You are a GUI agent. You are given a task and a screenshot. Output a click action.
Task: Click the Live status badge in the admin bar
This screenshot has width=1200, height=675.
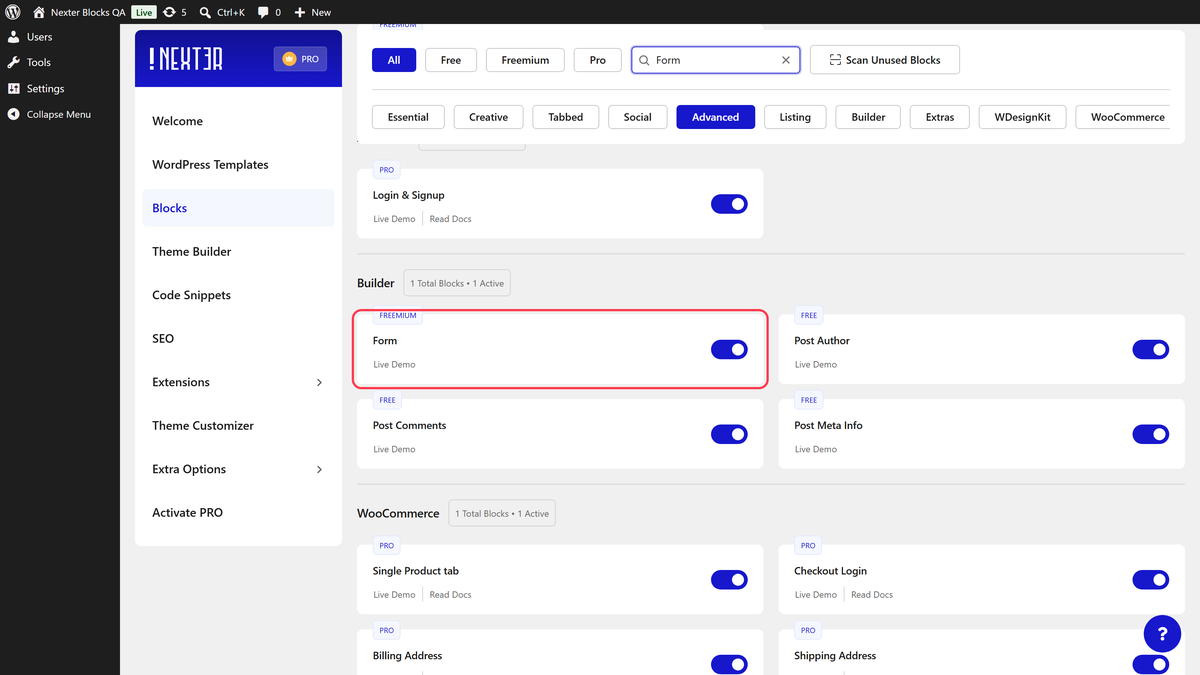tap(144, 13)
